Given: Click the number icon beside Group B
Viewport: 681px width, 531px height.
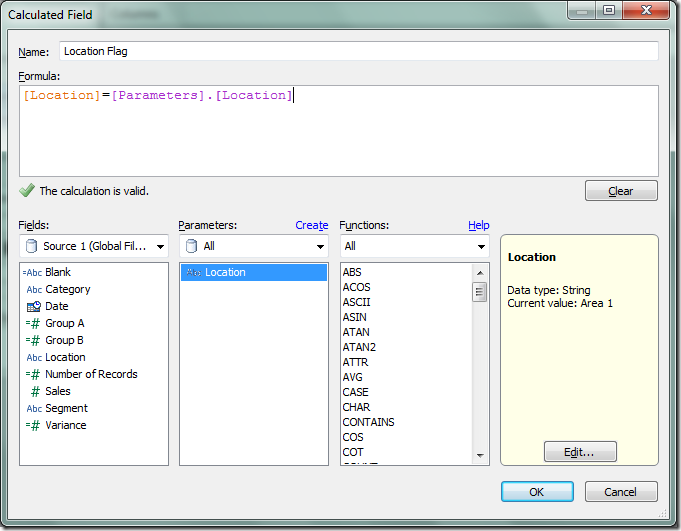Looking at the screenshot, I should (x=33, y=340).
